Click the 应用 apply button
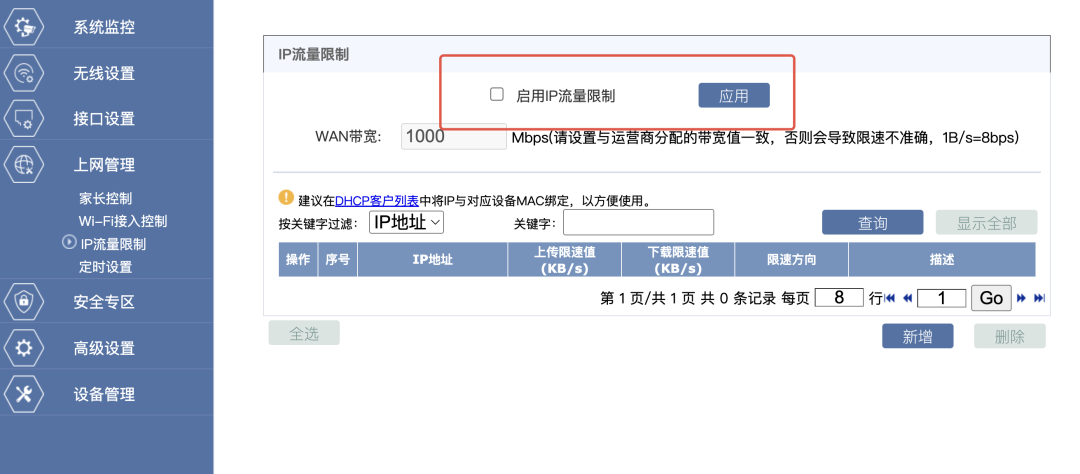The width and height of the screenshot is (1080, 474). [733, 96]
